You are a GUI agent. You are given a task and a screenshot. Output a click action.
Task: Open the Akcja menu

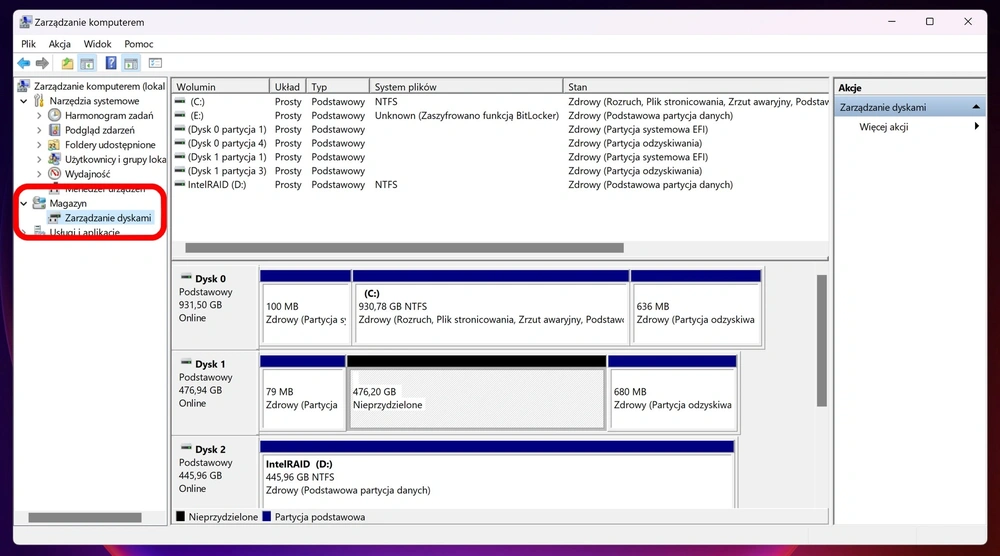[59, 44]
